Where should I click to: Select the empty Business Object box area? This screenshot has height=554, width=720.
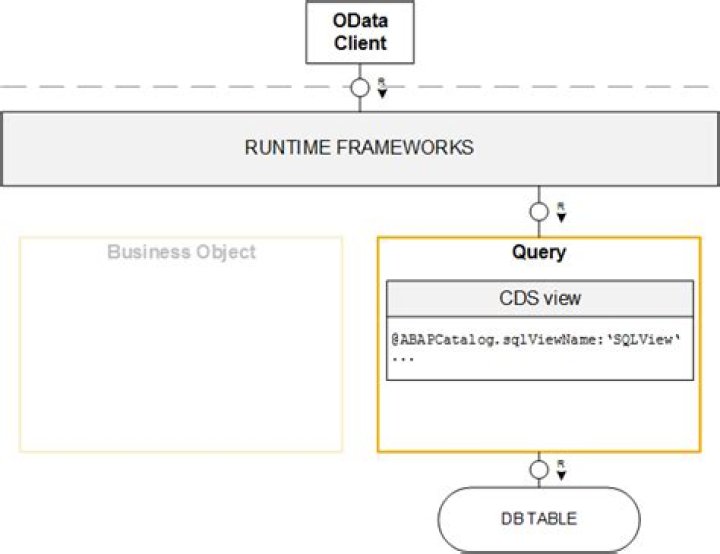181,360
